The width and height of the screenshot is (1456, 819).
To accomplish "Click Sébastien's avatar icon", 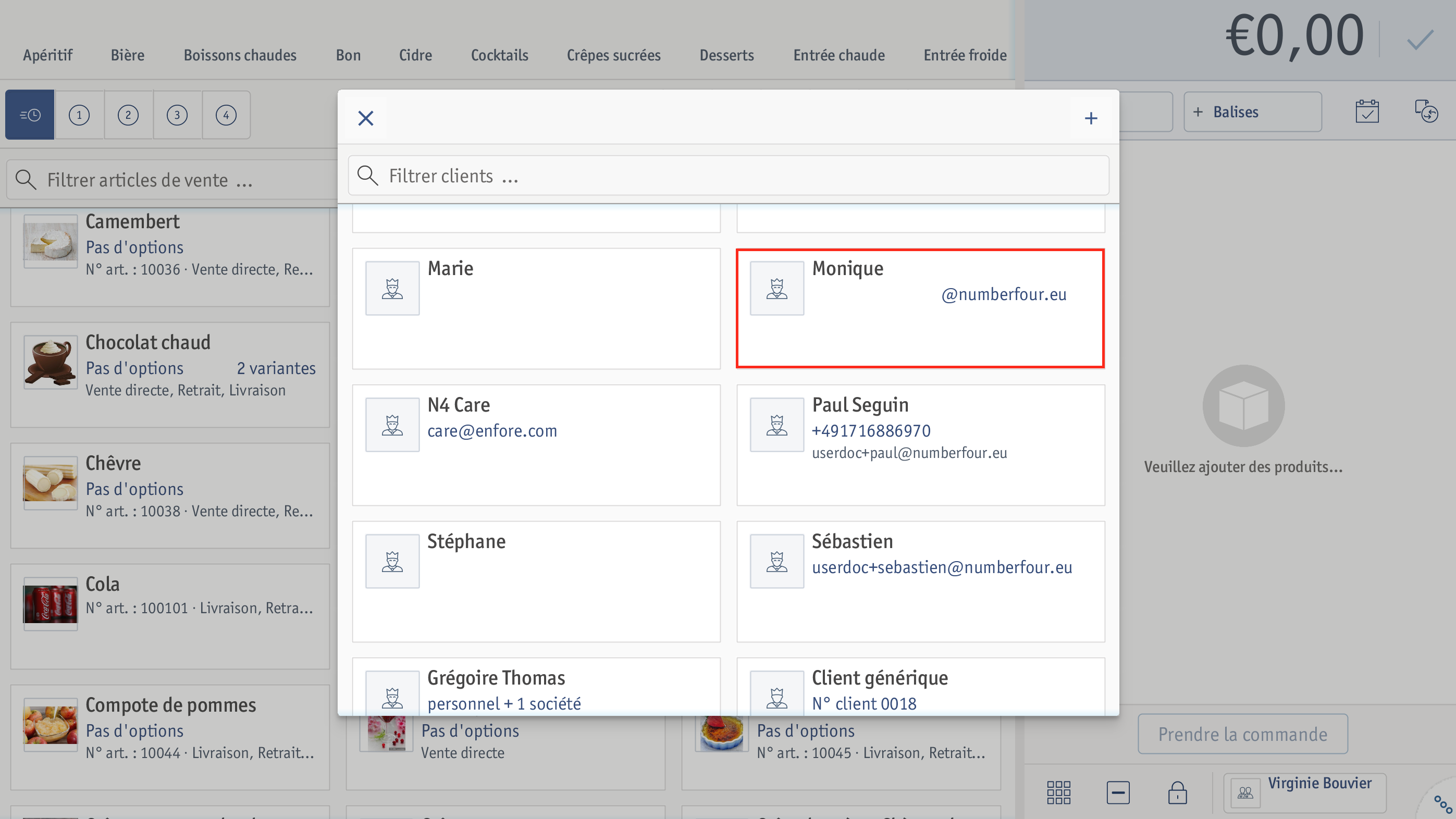I will (776, 561).
